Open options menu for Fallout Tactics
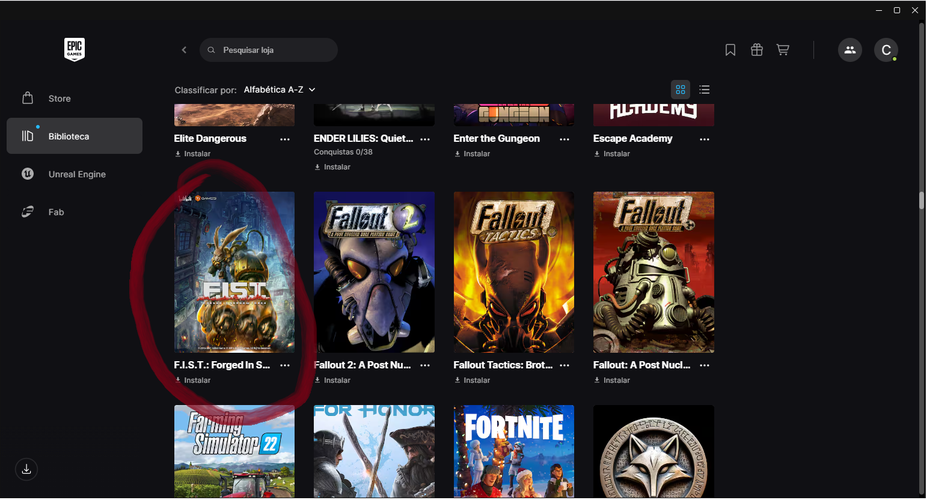This screenshot has width=927, height=500. (x=565, y=366)
